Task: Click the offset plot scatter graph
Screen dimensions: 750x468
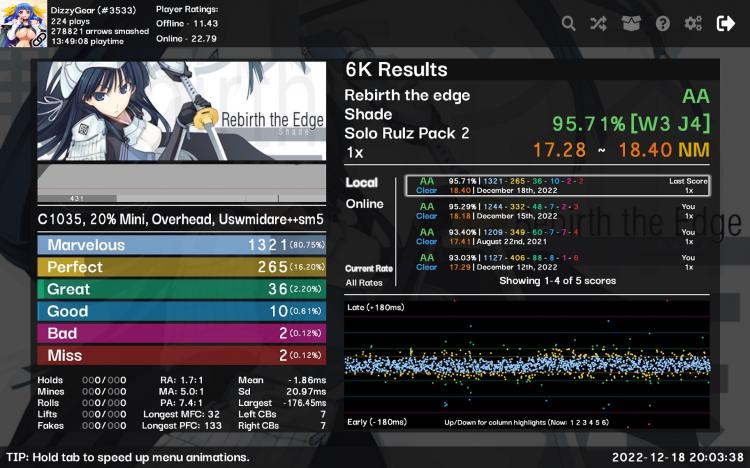Action: [x=527, y=364]
